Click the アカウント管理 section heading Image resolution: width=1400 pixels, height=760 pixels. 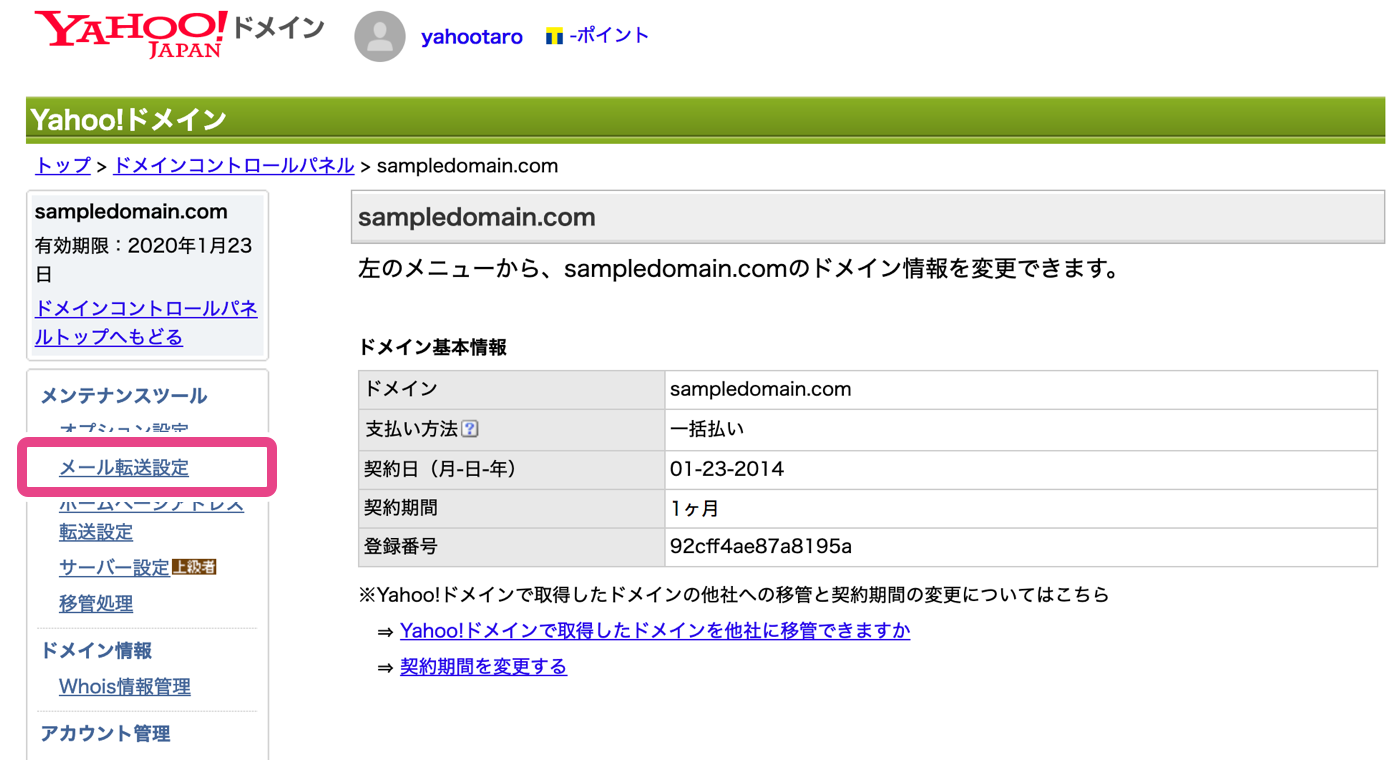pos(105,733)
